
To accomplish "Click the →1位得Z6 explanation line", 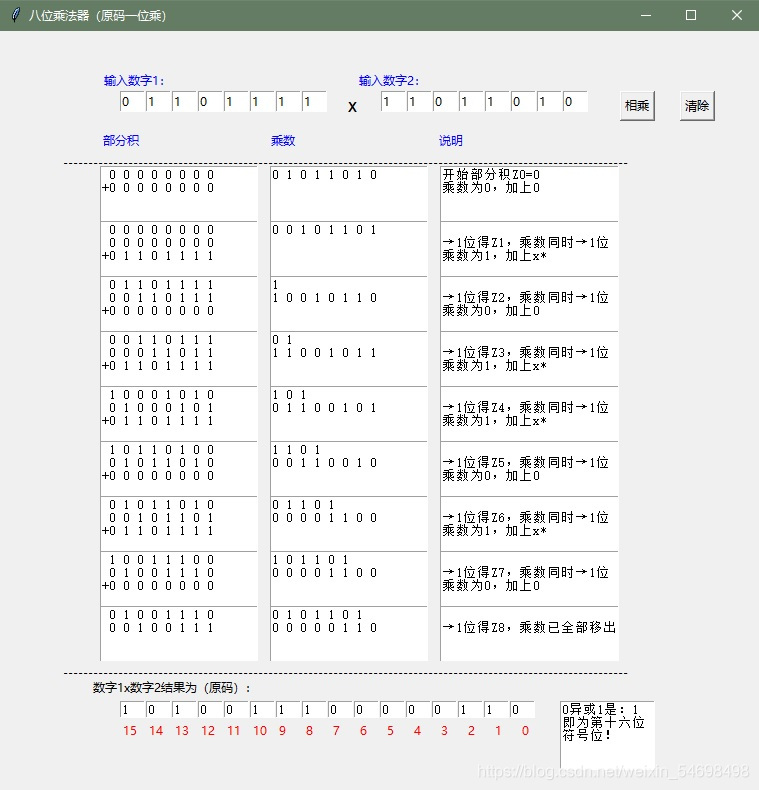I will point(526,517).
